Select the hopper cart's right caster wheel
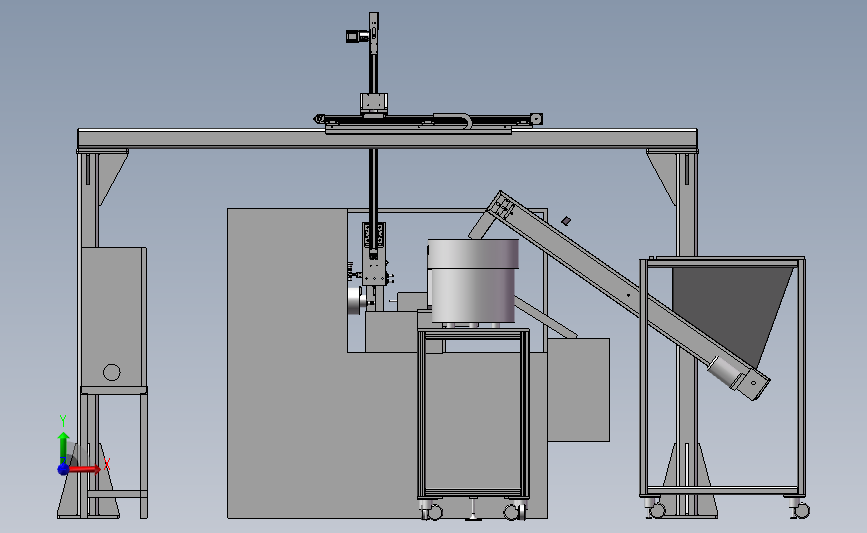This screenshot has height=533, width=867. coord(800,510)
